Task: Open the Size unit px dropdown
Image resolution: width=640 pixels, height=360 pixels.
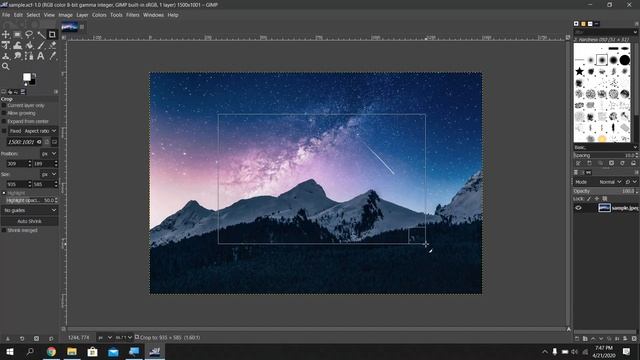Action: [49, 174]
